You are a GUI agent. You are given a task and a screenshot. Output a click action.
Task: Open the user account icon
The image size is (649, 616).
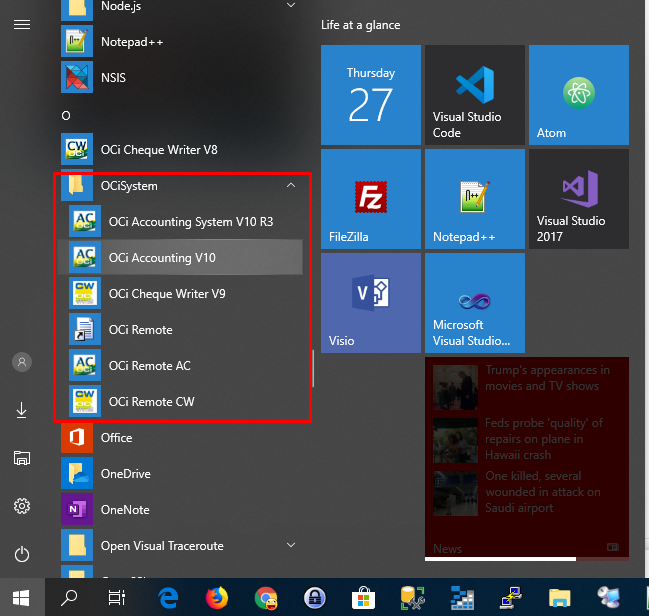click(x=22, y=362)
